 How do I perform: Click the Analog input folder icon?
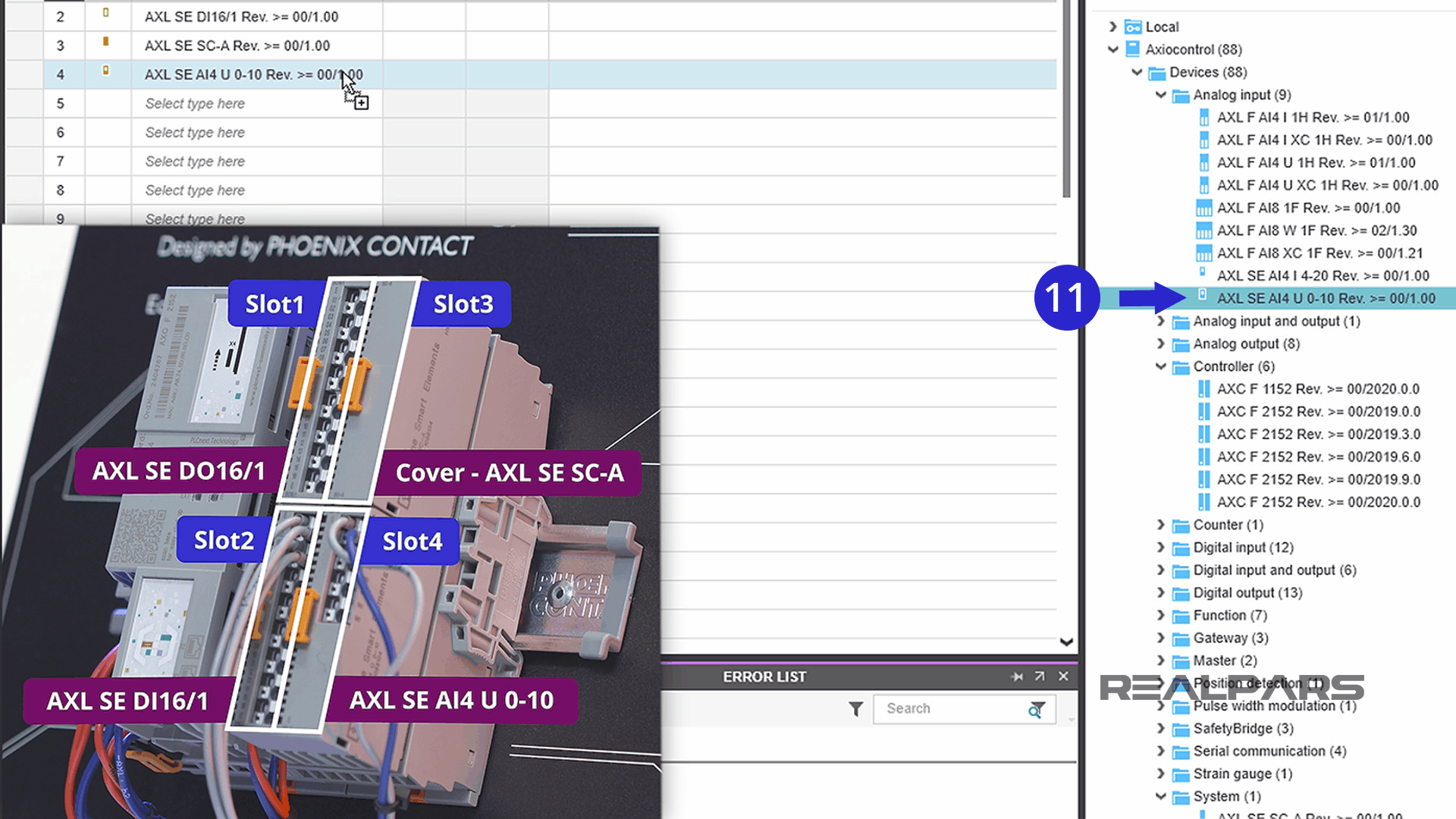1181,96
